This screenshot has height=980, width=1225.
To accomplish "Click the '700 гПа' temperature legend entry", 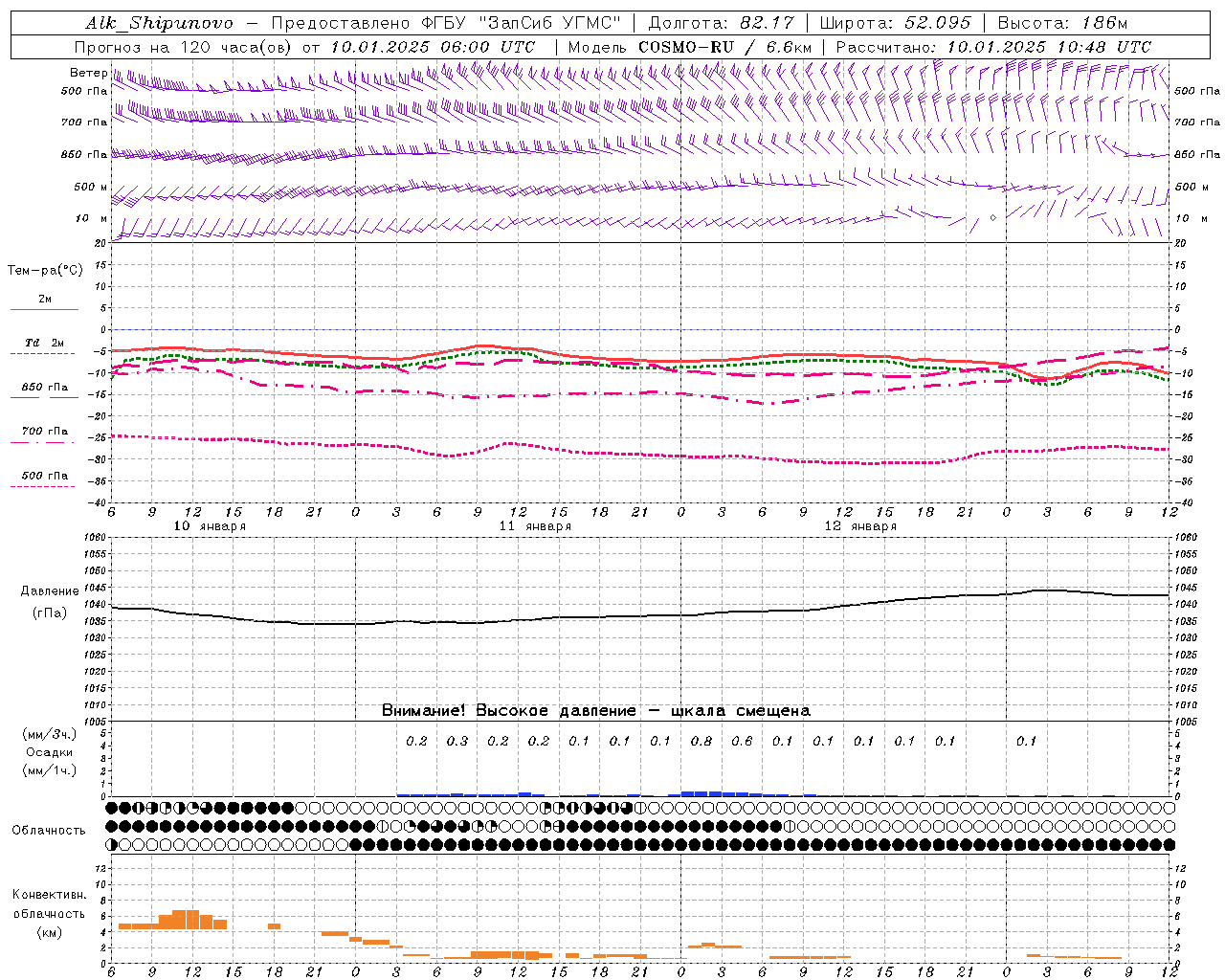I will point(45,432).
